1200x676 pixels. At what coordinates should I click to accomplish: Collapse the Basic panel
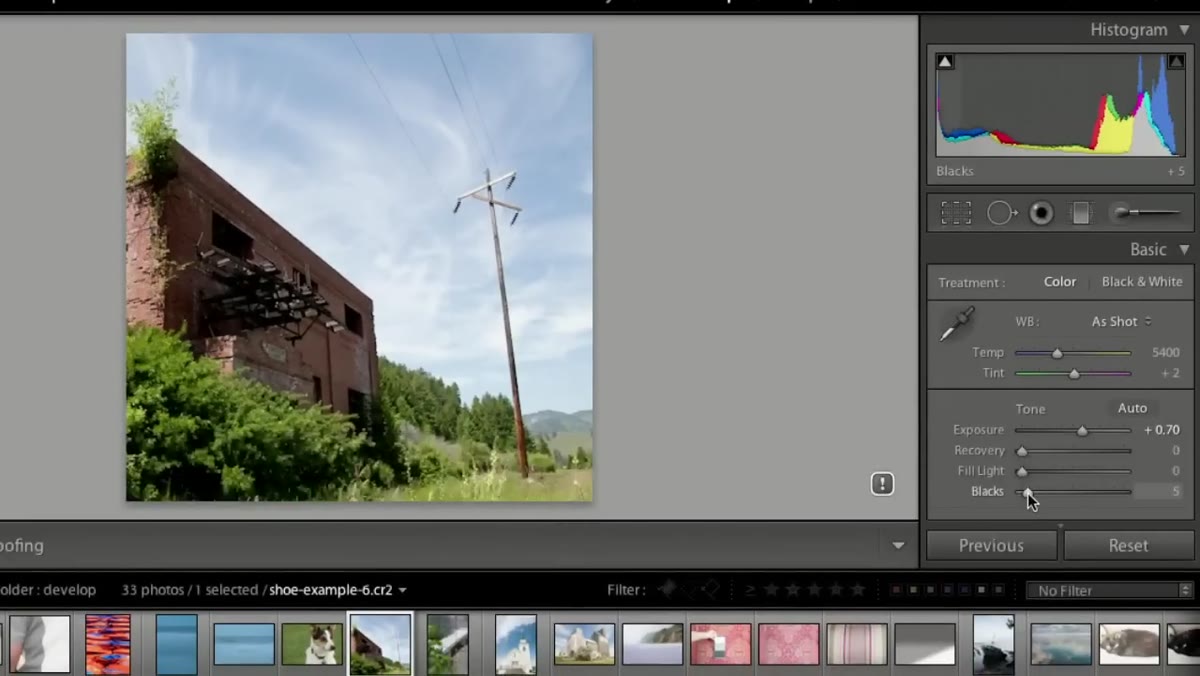pyautogui.click(x=1184, y=250)
